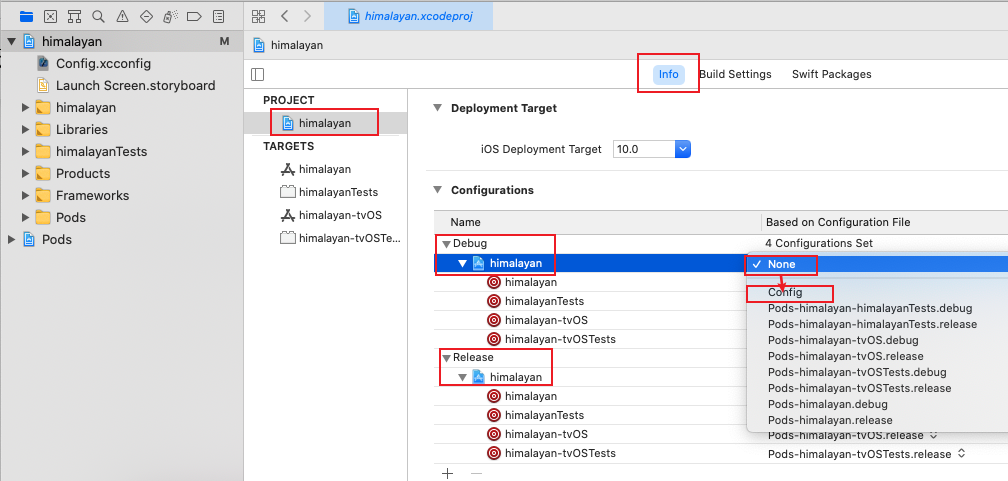Screen dimensions: 1008x481
Task: Open the Issue navigator warning icon
Action: pos(122,16)
